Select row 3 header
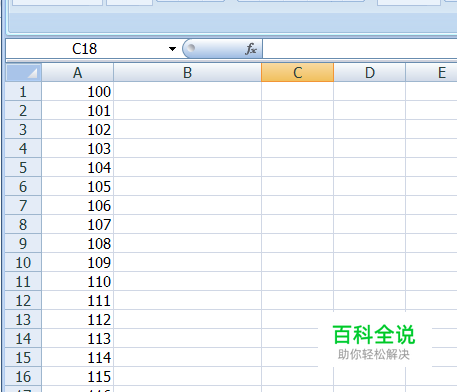 (23, 129)
